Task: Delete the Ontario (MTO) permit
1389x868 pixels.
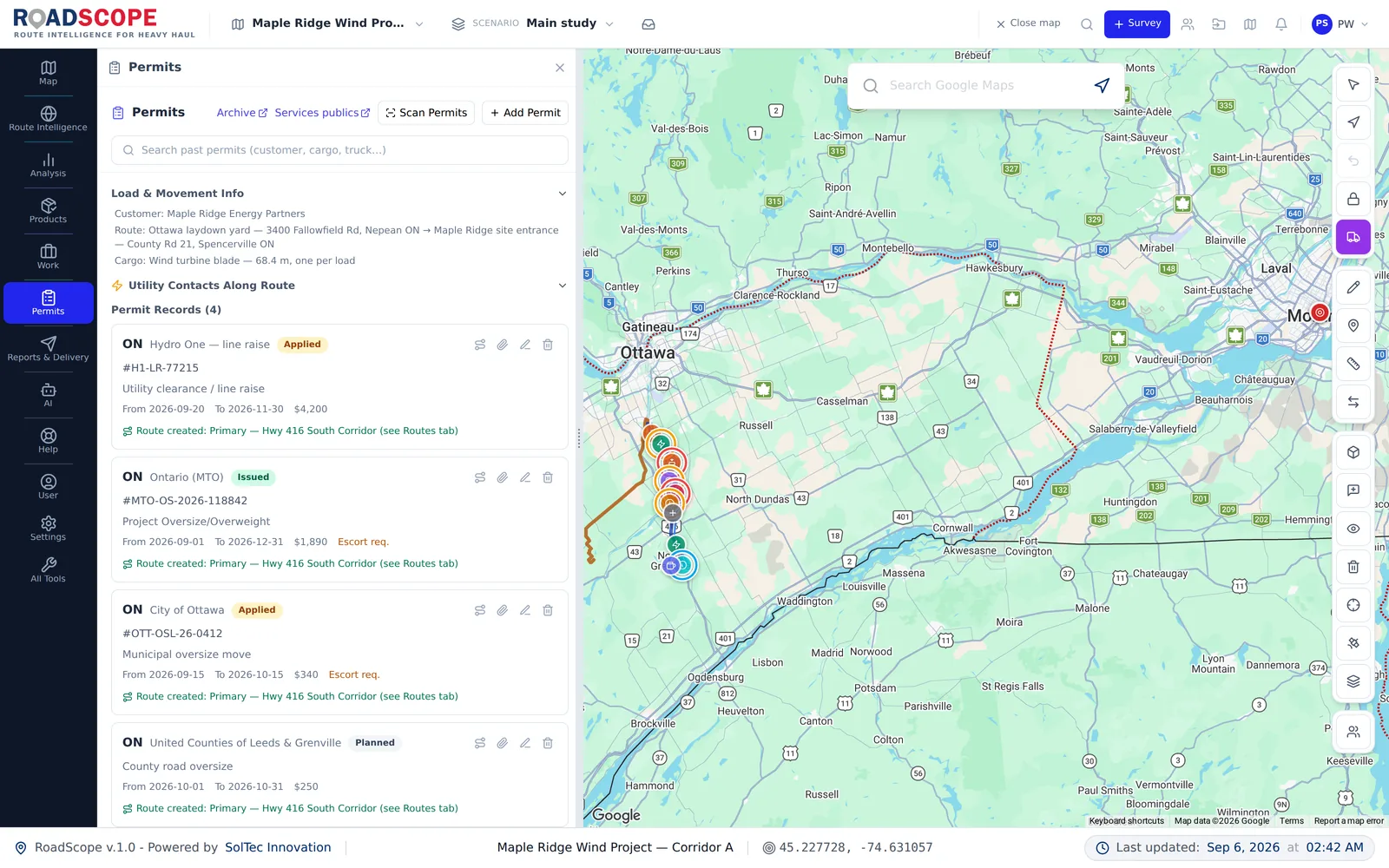Action: [548, 477]
